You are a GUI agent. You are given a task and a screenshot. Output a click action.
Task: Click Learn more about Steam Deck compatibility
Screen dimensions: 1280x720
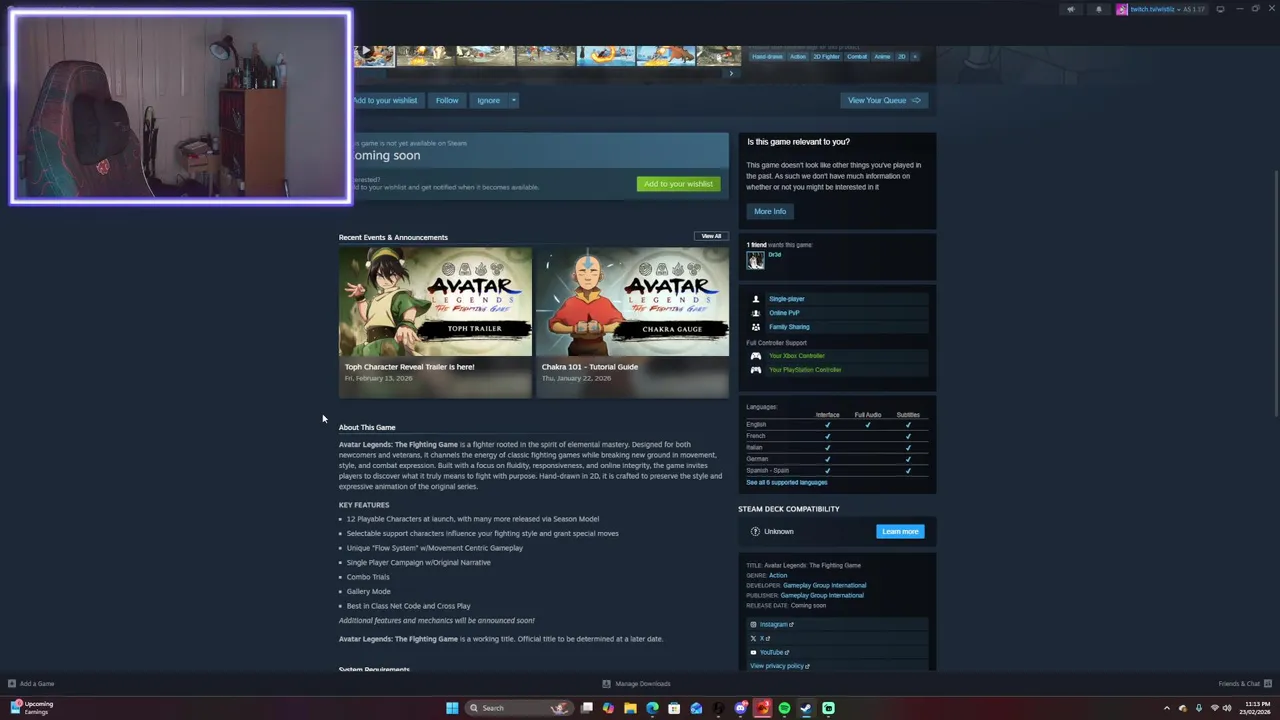[x=900, y=531]
